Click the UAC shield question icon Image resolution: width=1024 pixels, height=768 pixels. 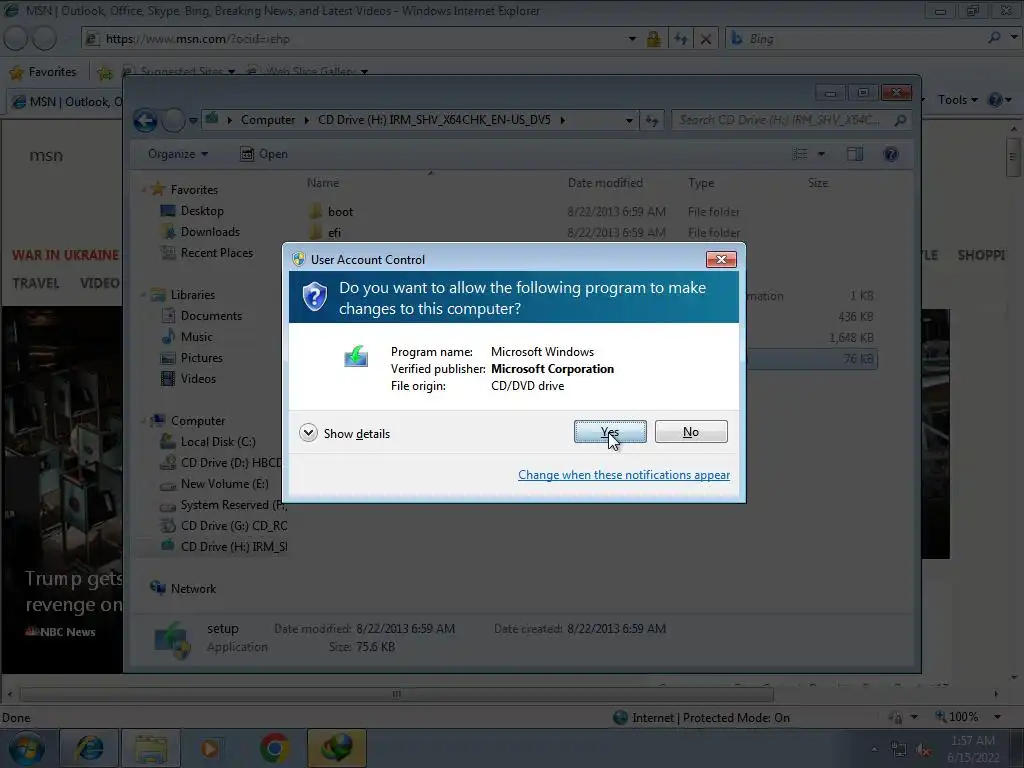tap(314, 297)
